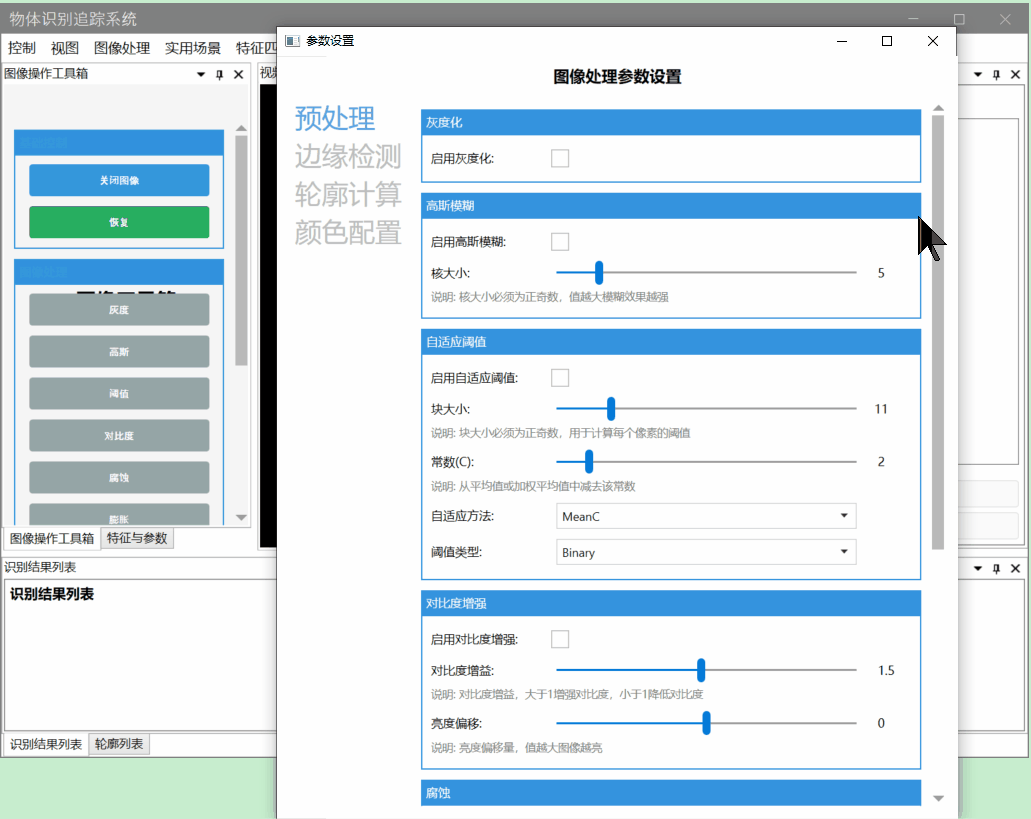Click the 核大小 slider handle

click(x=599, y=272)
